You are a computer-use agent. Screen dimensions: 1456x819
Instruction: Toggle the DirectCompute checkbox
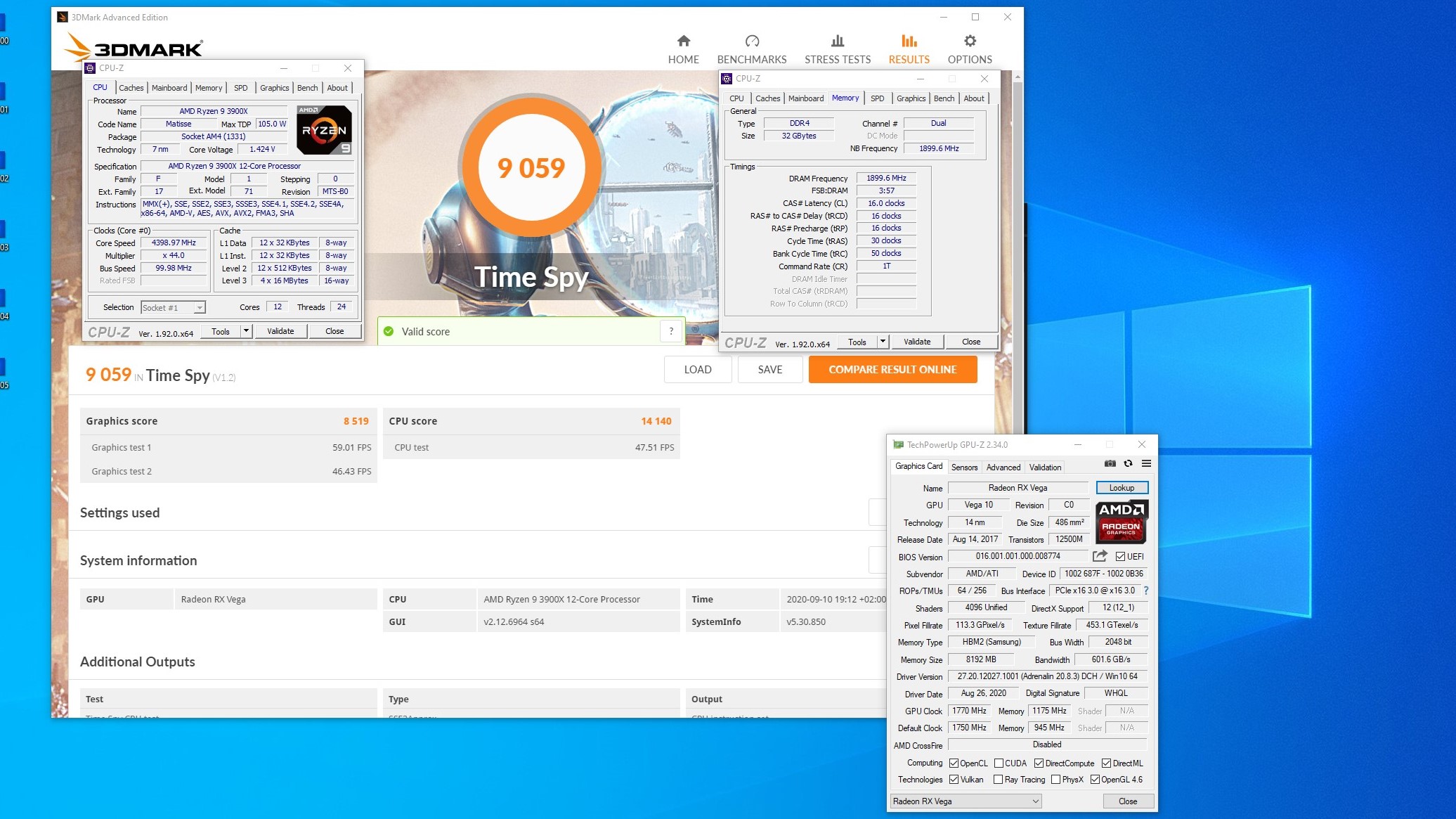(x=1039, y=763)
